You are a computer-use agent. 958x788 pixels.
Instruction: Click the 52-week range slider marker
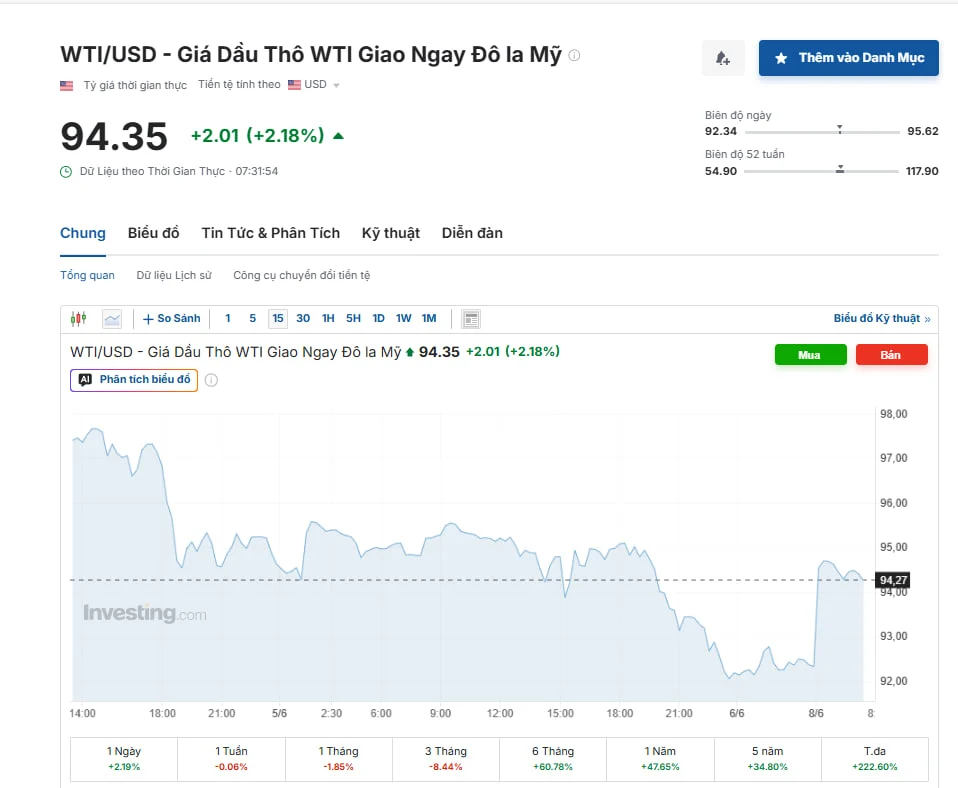(x=840, y=169)
